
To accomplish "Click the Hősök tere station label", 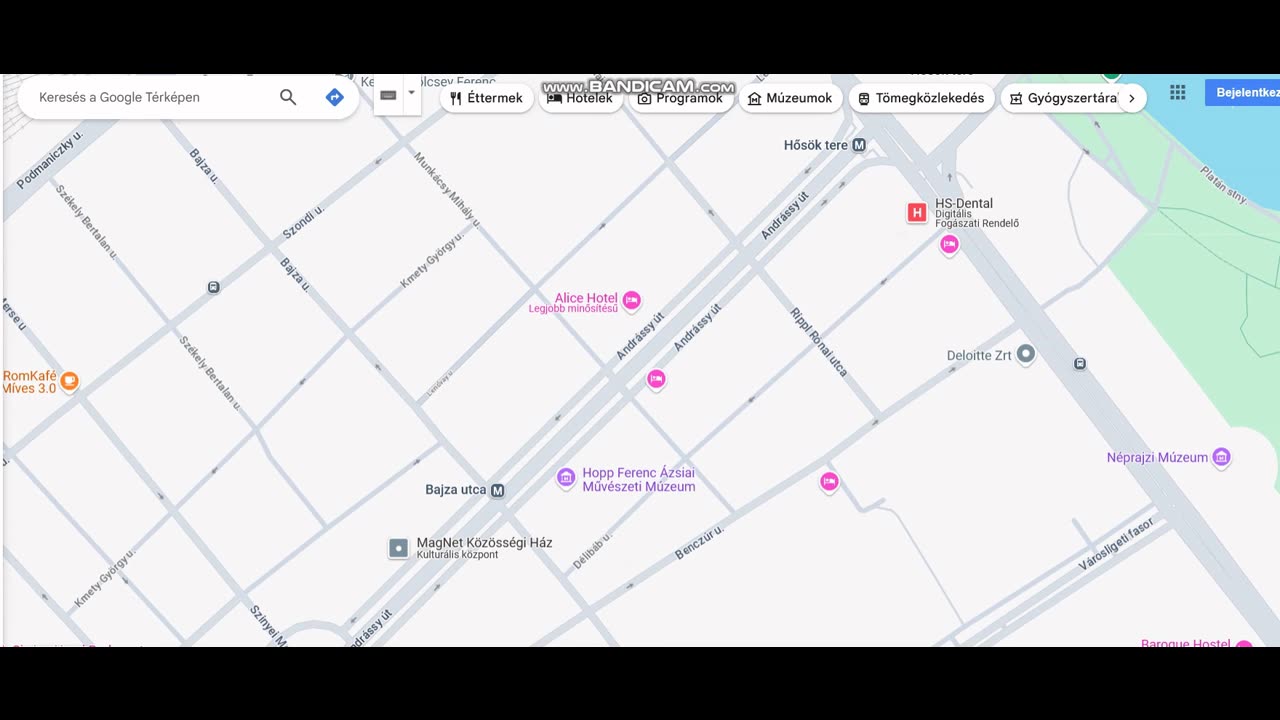I will coord(816,145).
